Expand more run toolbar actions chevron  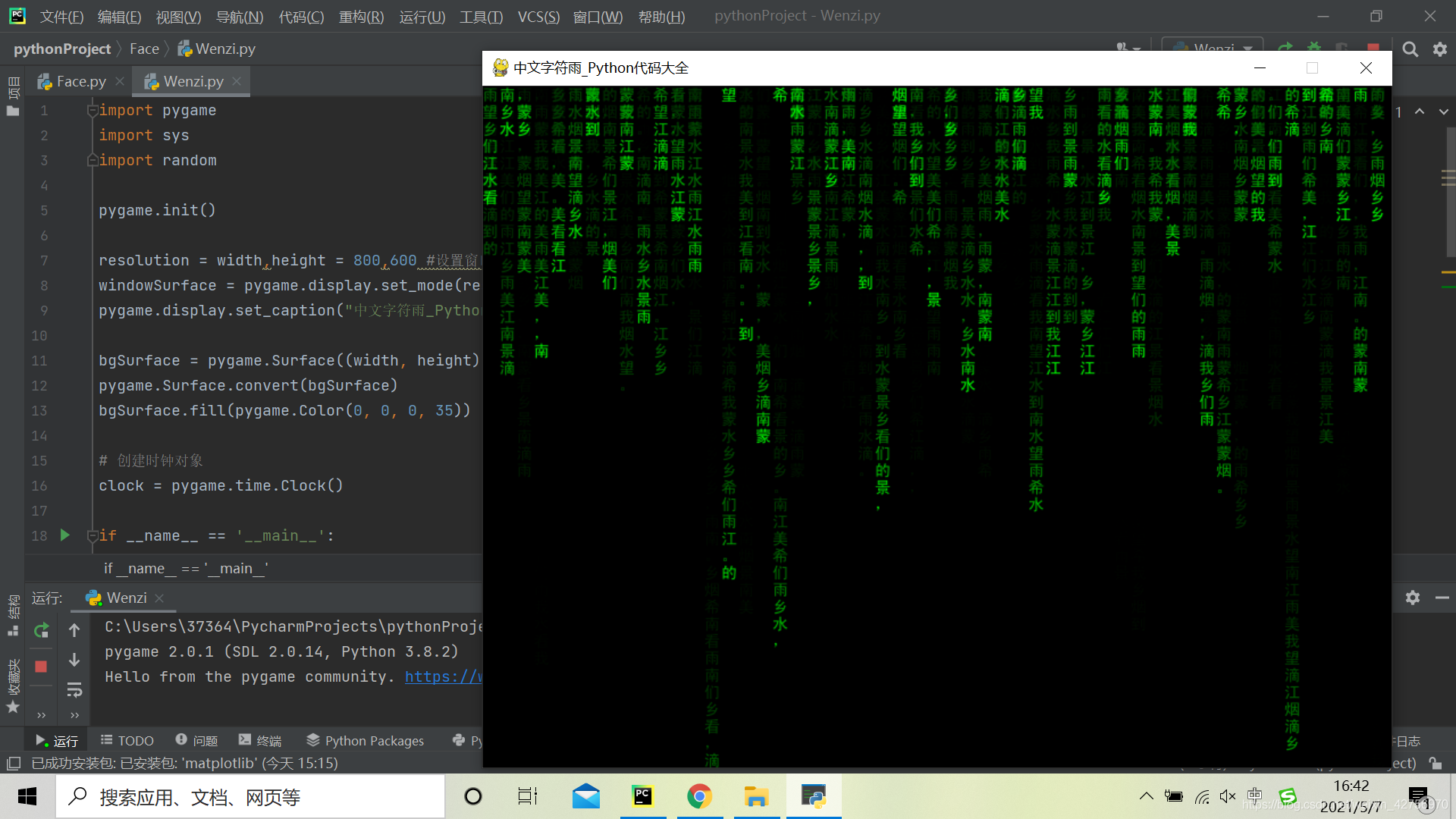41,715
